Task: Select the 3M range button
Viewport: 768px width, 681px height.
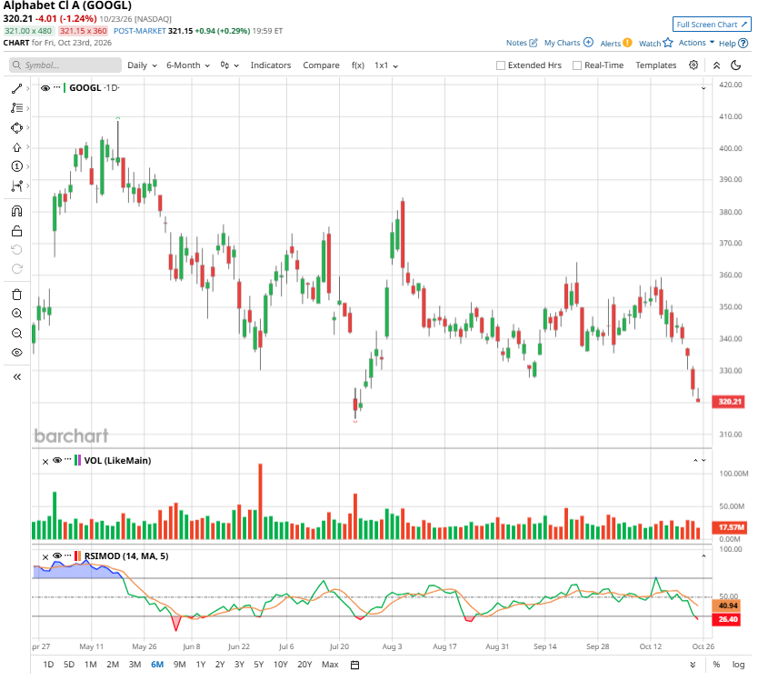Action: 135,665
